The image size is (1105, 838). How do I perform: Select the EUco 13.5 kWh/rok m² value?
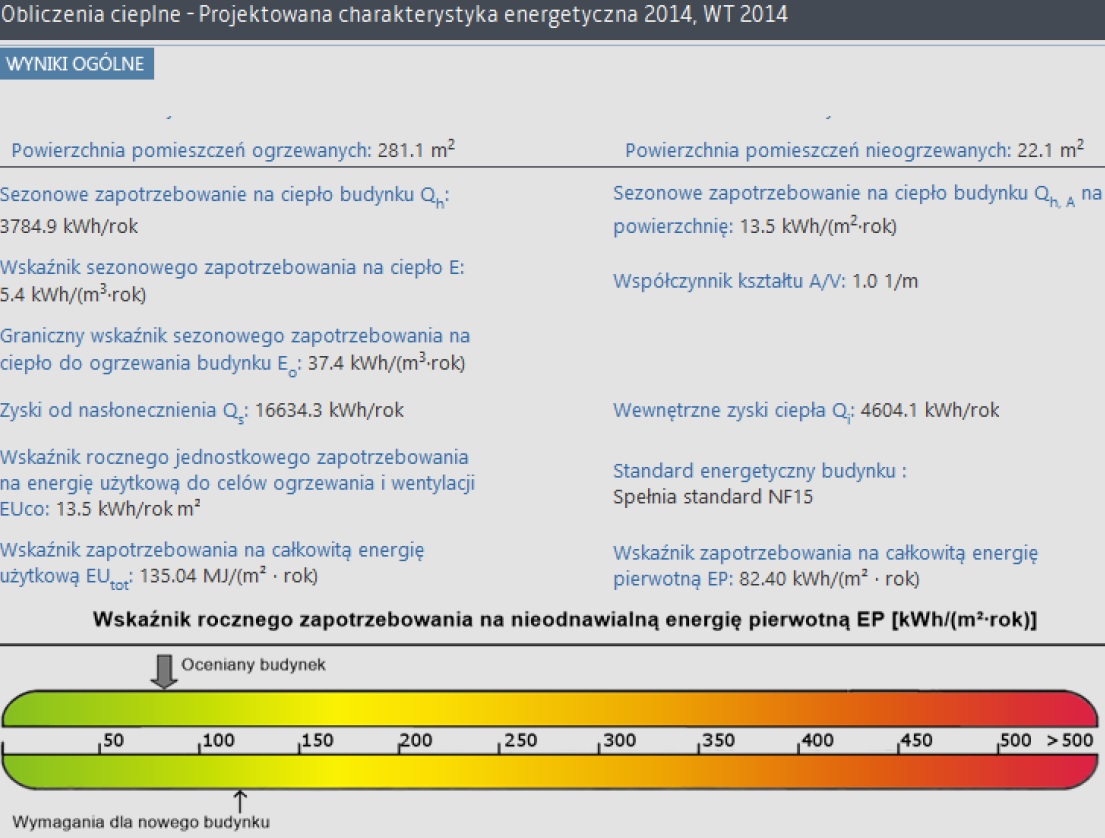pos(102,509)
